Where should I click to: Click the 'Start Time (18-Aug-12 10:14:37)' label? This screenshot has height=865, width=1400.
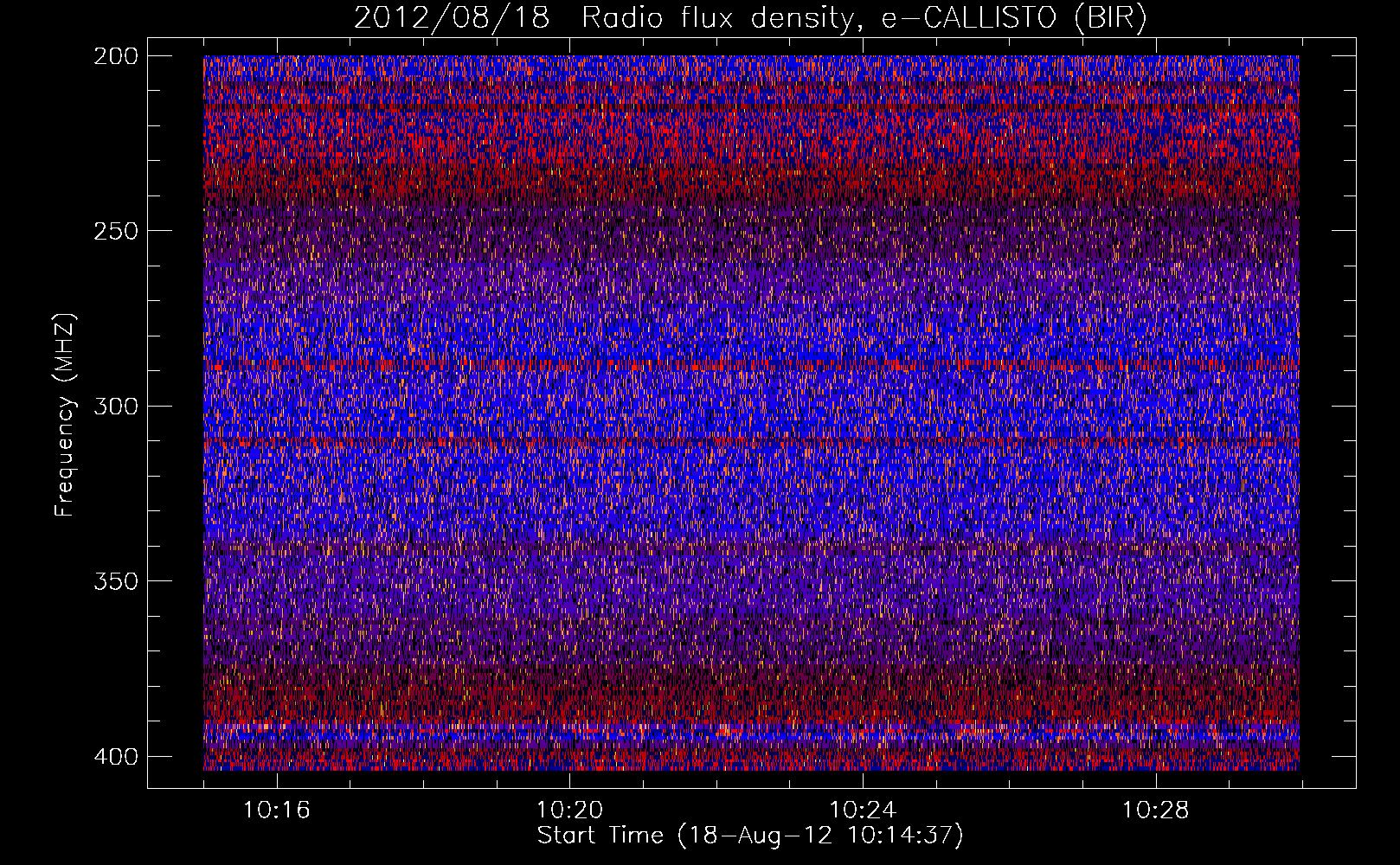750,836
